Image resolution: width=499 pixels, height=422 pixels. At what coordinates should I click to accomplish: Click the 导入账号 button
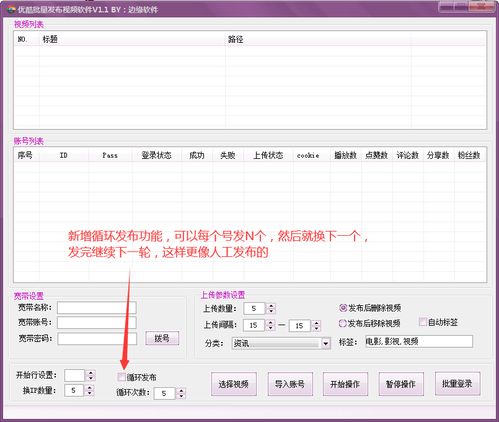[x=290, y=384]
